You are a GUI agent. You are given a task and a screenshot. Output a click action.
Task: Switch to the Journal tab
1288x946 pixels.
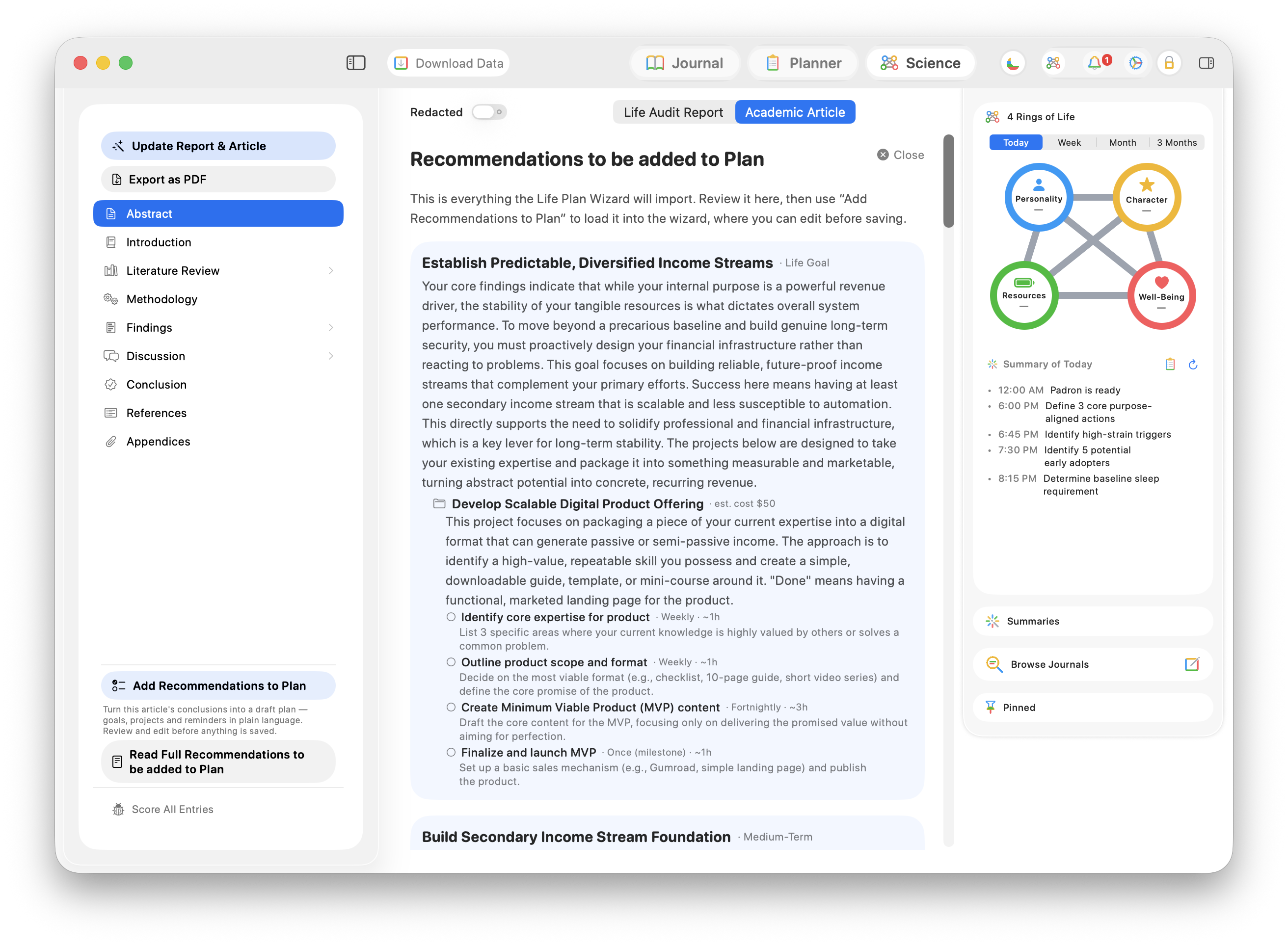pyautogui.click(x=685, y=63)
